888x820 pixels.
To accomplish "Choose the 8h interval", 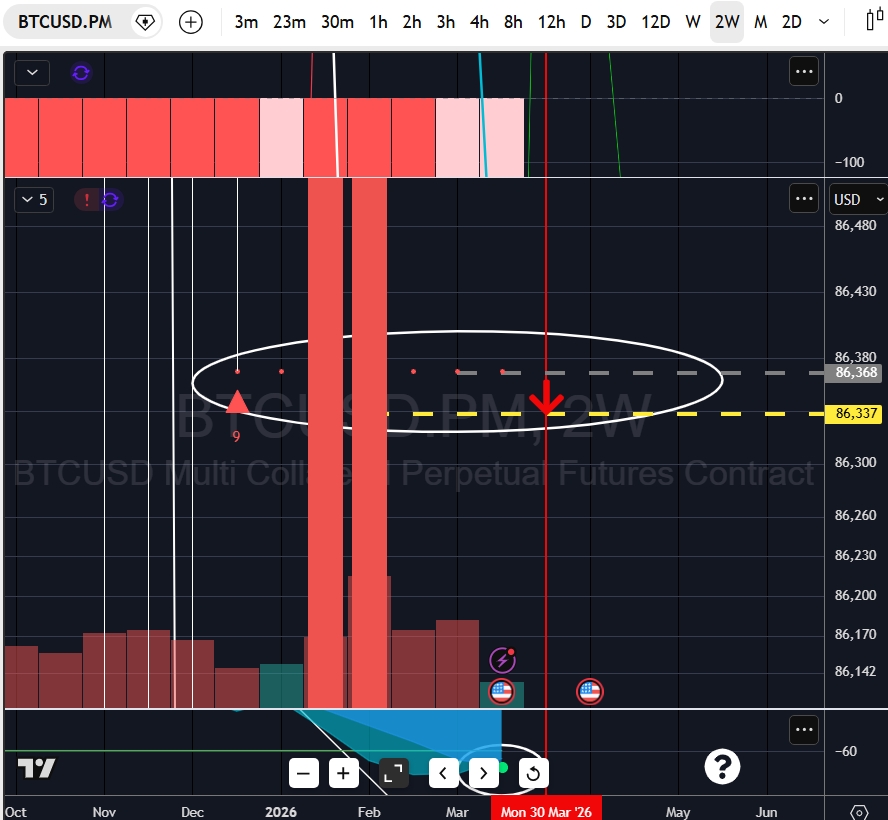I will 513,22.
